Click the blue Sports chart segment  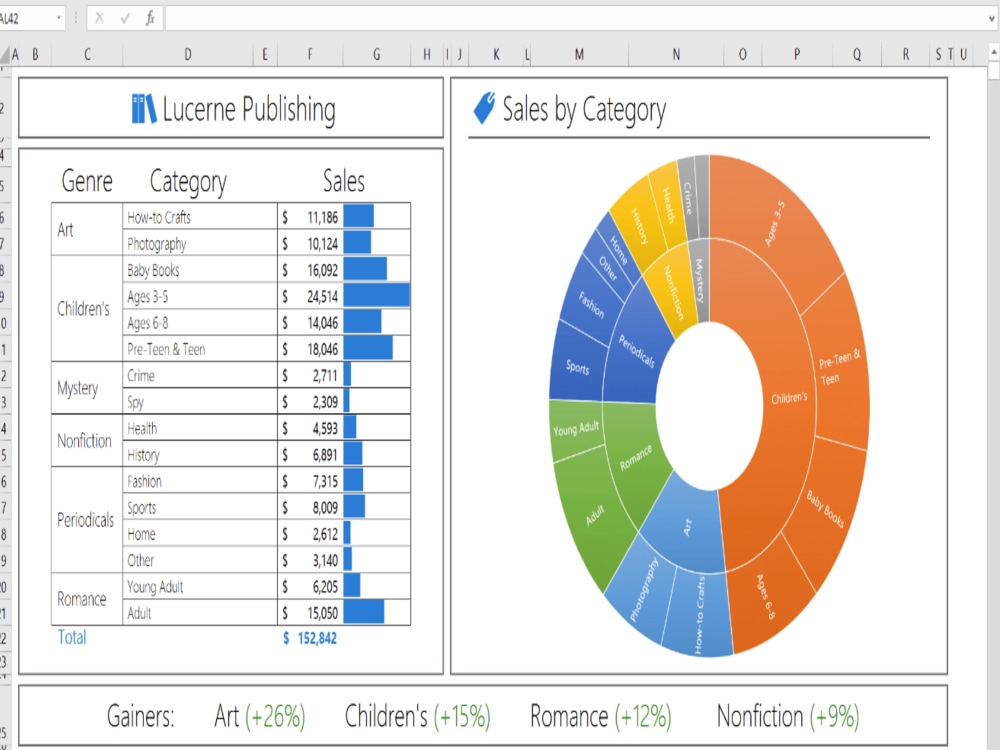pyautogui.click(x=577, y=367)
